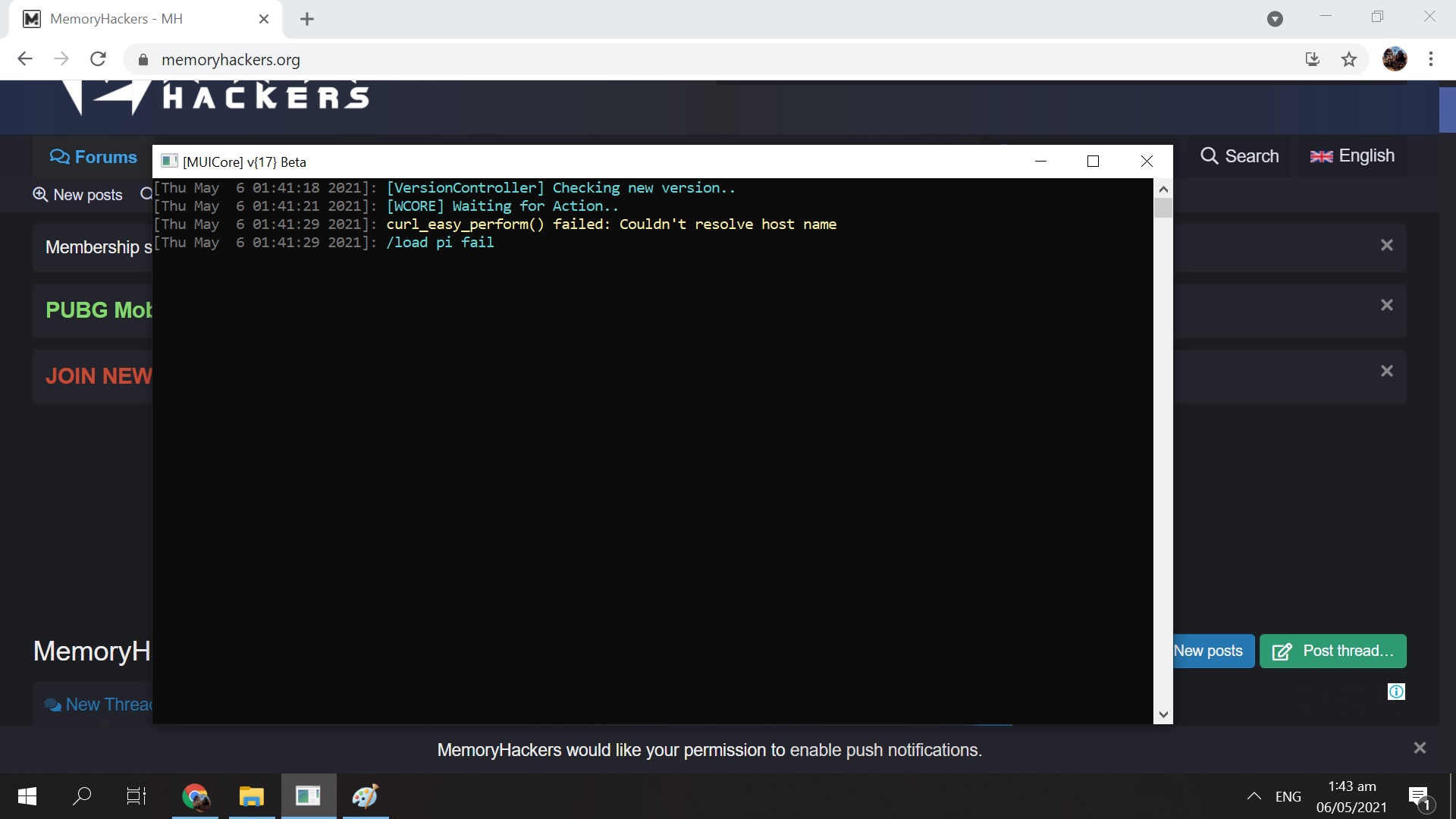Show hidden system tray icons
Image resolution: width=1456 pixels, height=819 pixels.
coord(1254,796)
